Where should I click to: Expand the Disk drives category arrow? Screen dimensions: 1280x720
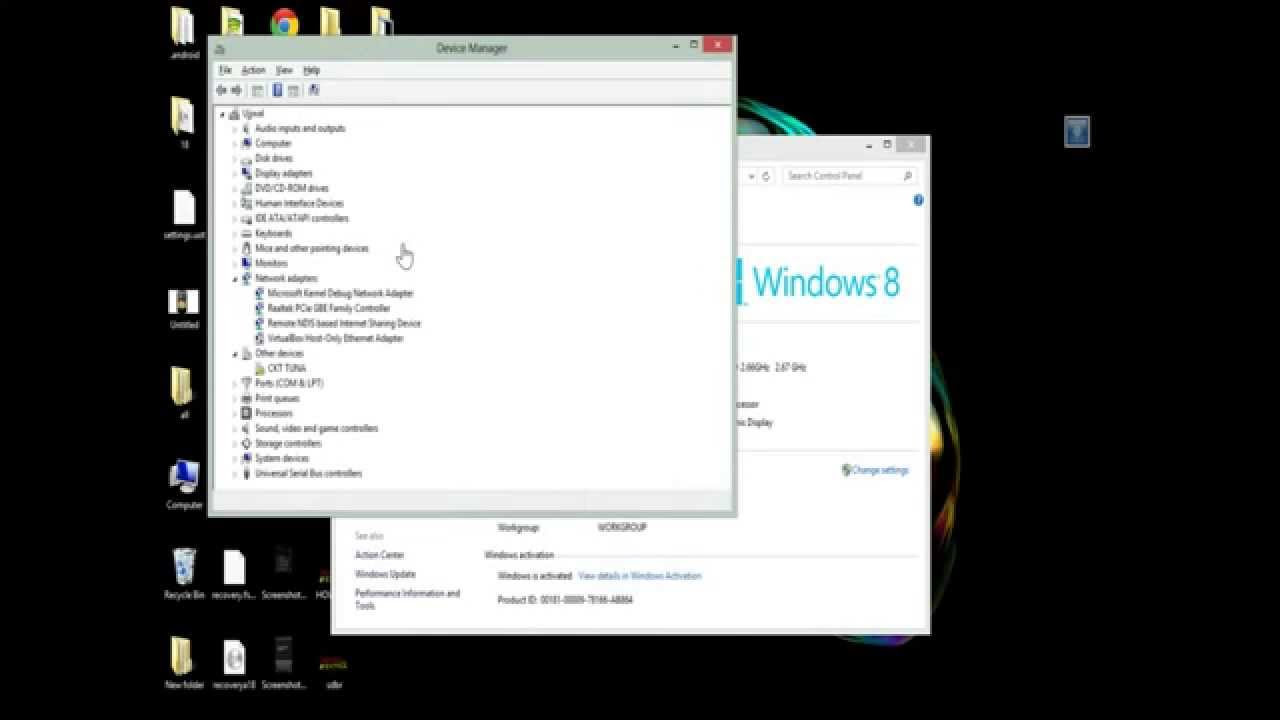click(235, 159)
